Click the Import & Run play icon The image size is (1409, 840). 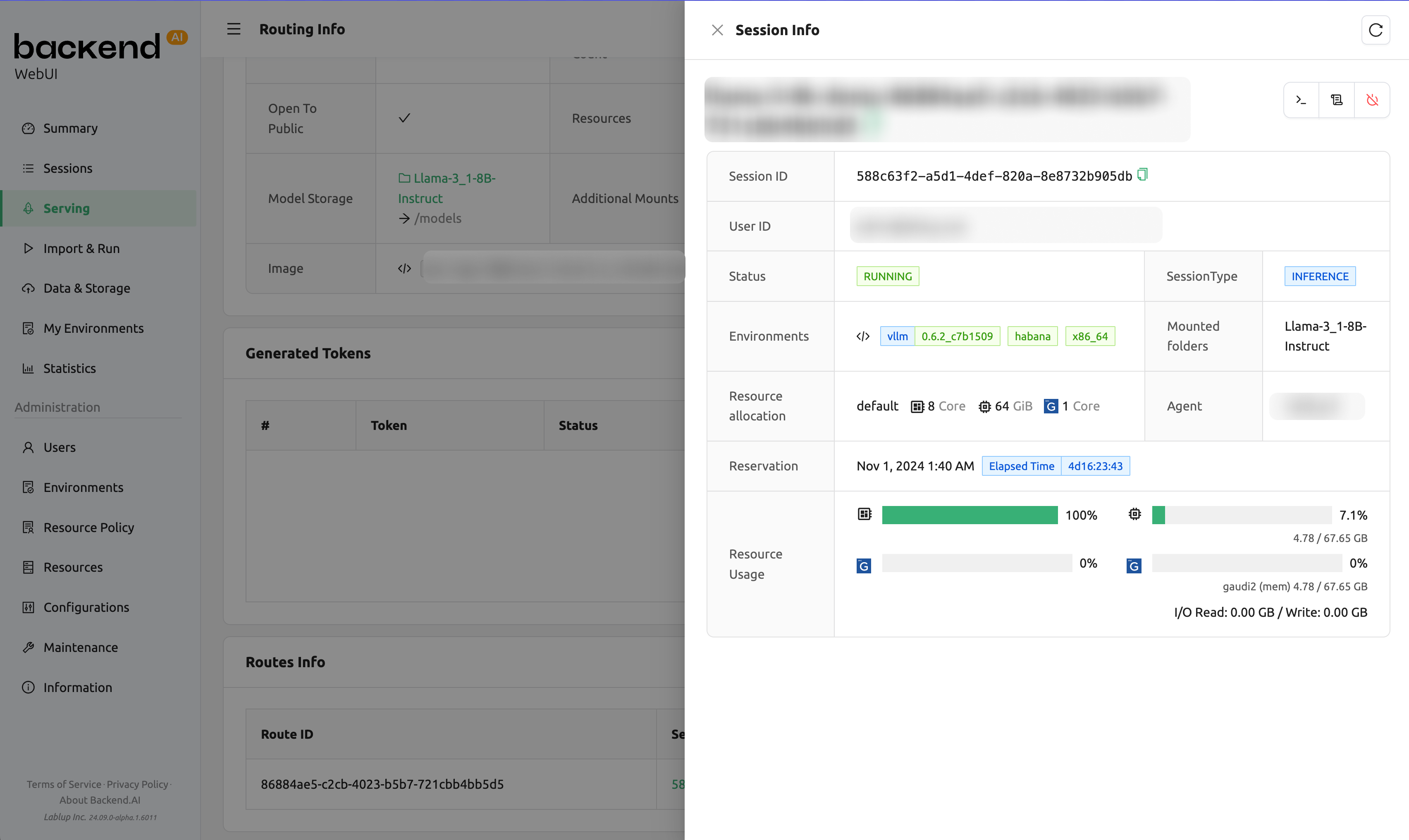(x=28, y=248)
